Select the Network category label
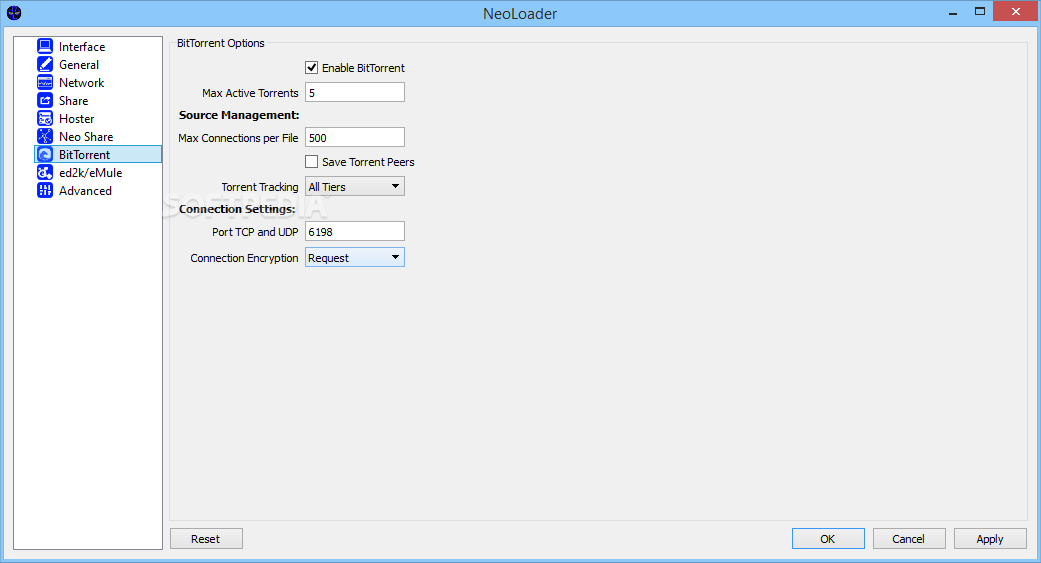The image size is (1041, 563). pos(81,82)
